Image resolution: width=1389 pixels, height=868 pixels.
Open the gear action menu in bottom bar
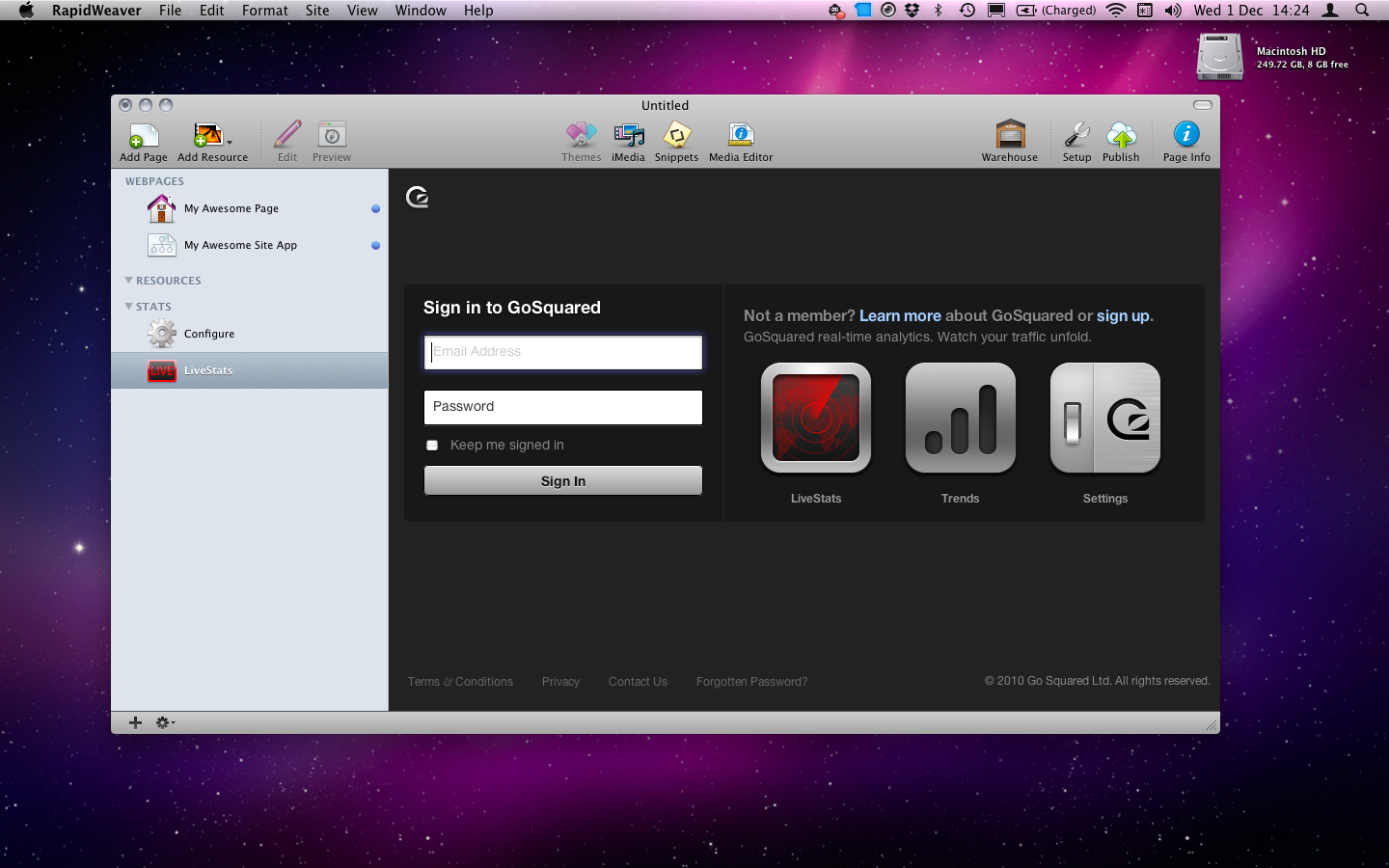(x=165, y=722)
